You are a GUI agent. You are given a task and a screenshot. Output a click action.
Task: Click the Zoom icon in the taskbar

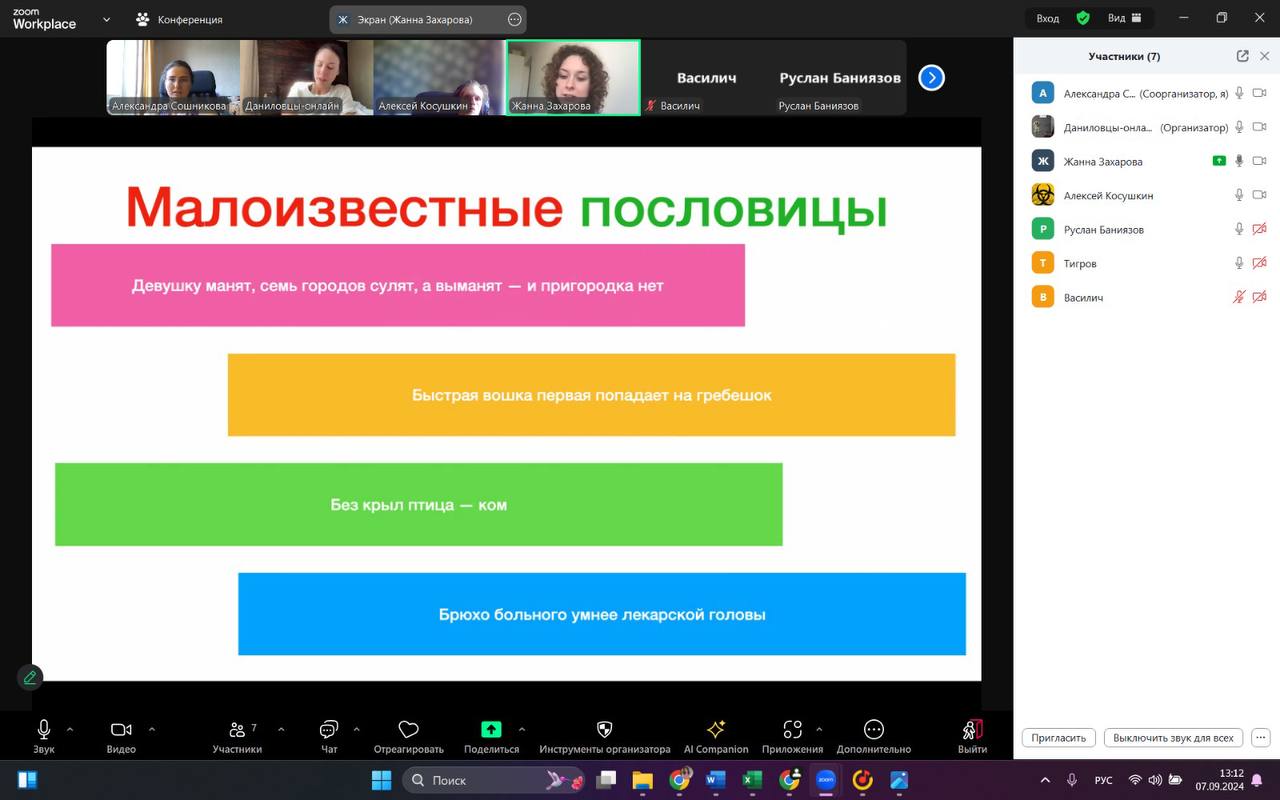point(826,780)
